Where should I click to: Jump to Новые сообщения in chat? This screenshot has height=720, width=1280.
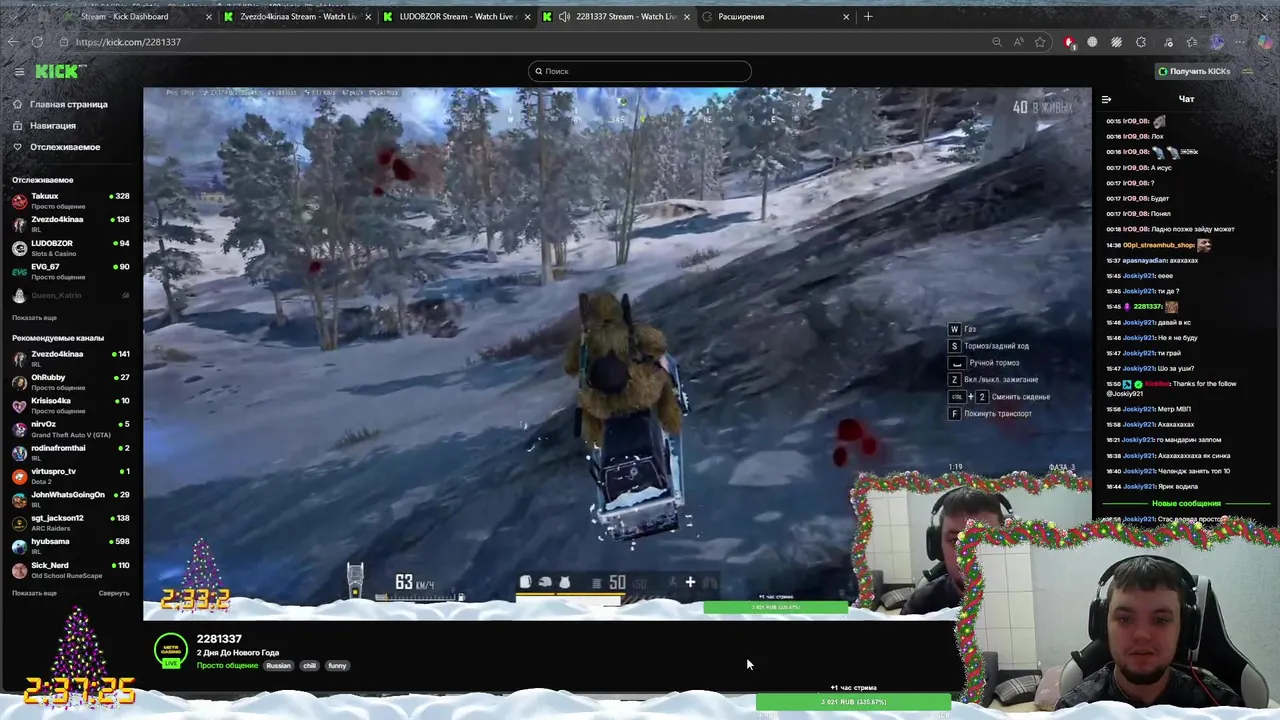[x=1186, y=503]
